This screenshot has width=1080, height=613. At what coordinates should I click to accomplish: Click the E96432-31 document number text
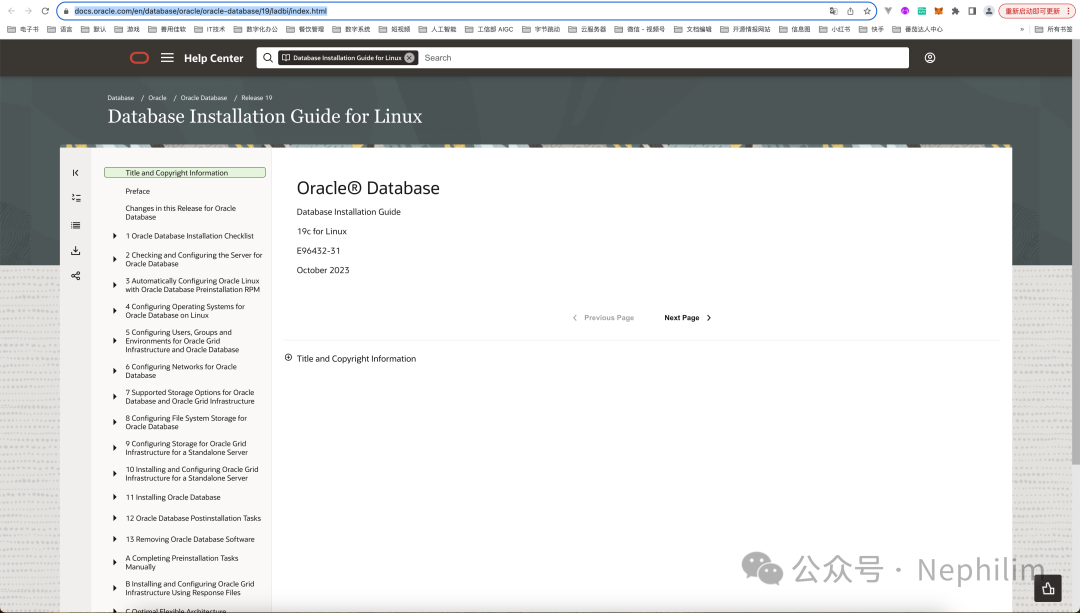(x=318, y=251)
